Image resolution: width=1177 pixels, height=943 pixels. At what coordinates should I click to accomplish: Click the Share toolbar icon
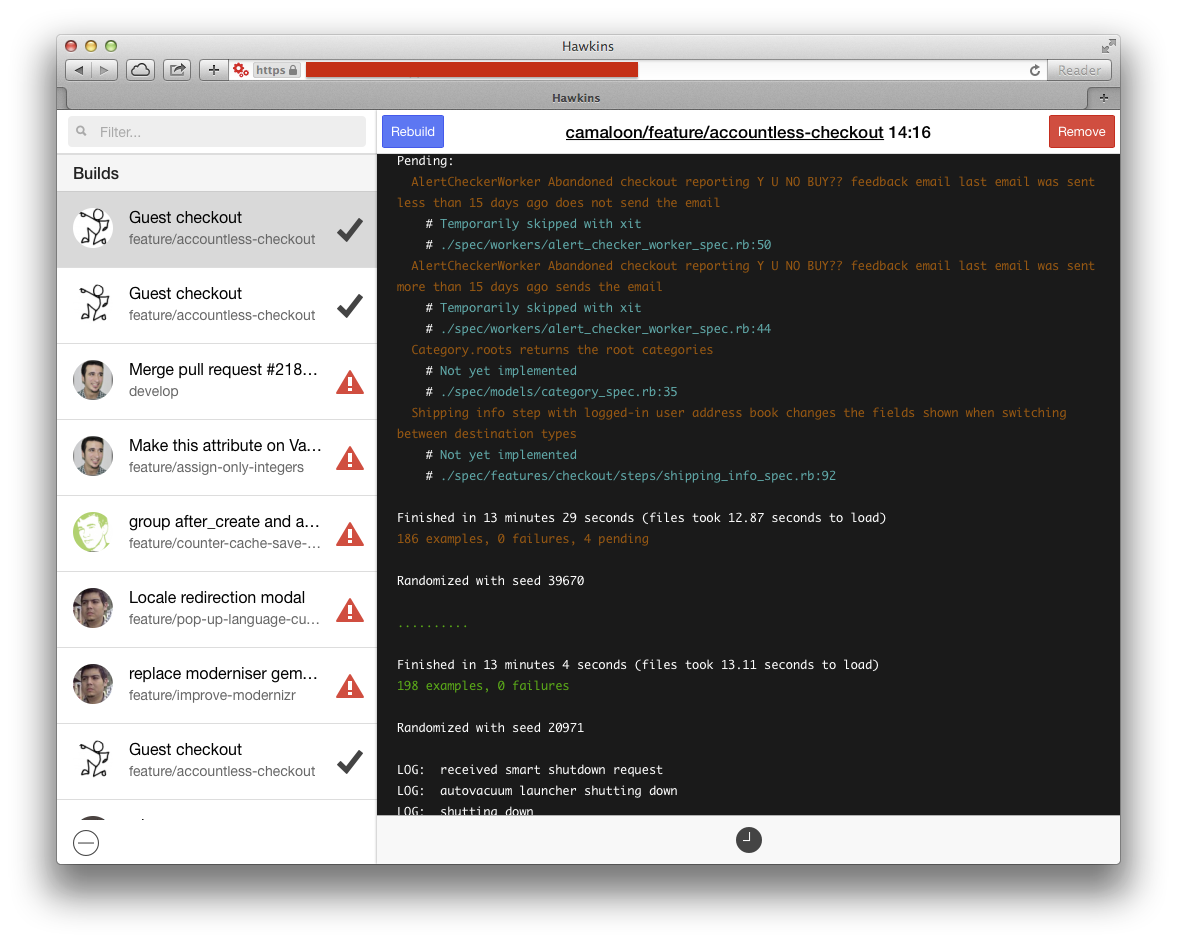pos(177,70)
